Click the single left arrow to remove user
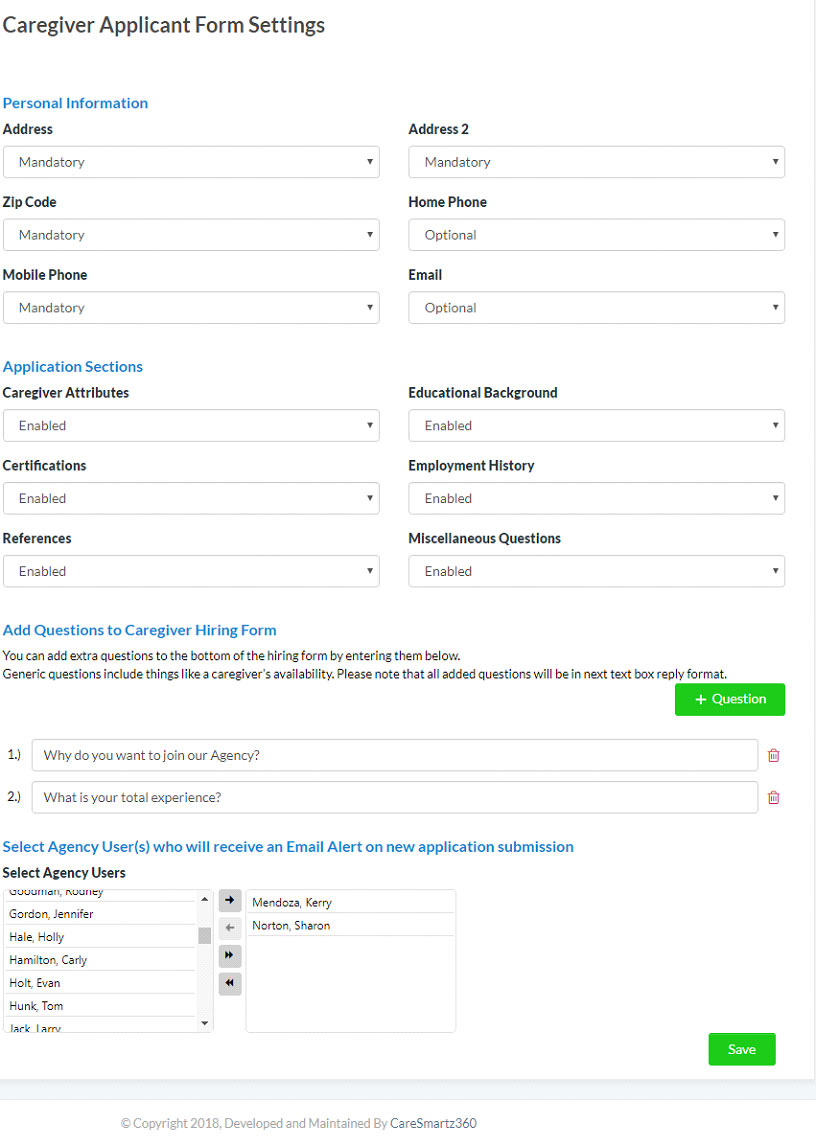 (230, 928)
